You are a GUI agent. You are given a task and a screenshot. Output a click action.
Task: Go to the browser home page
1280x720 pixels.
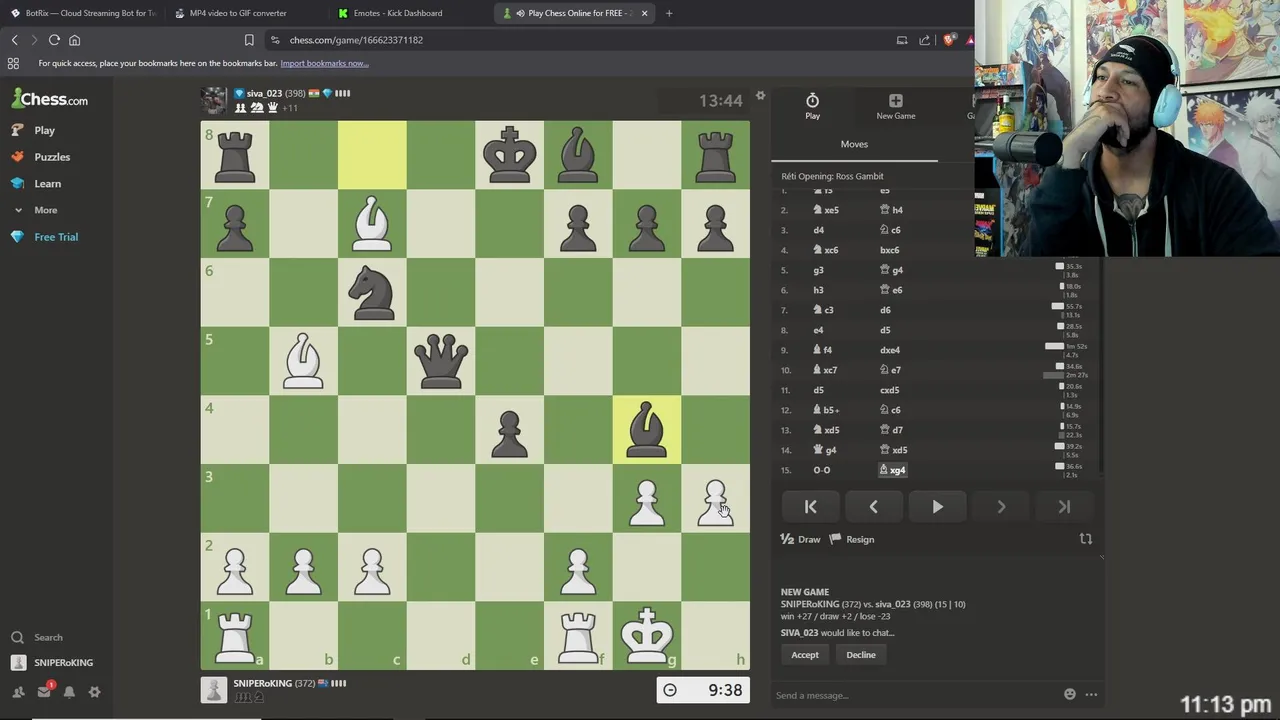[74, 40]
